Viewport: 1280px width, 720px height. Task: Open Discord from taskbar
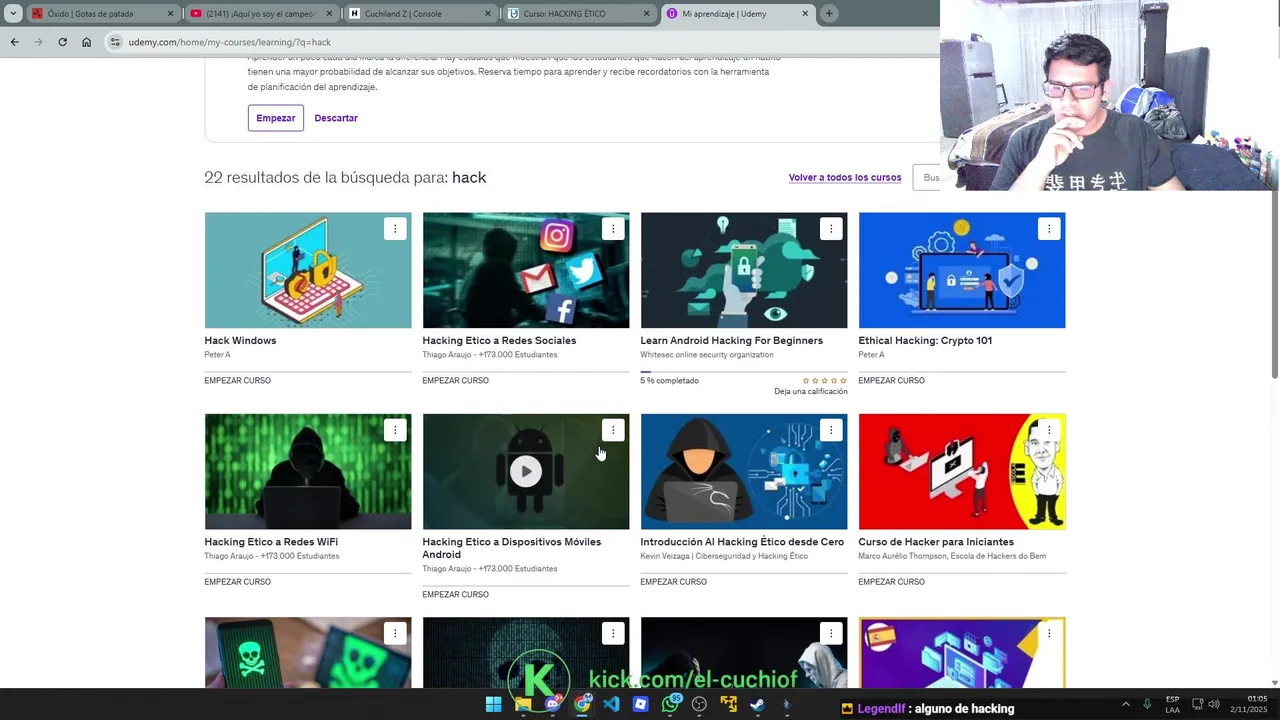pyautogui.click(x=552, y=705)
